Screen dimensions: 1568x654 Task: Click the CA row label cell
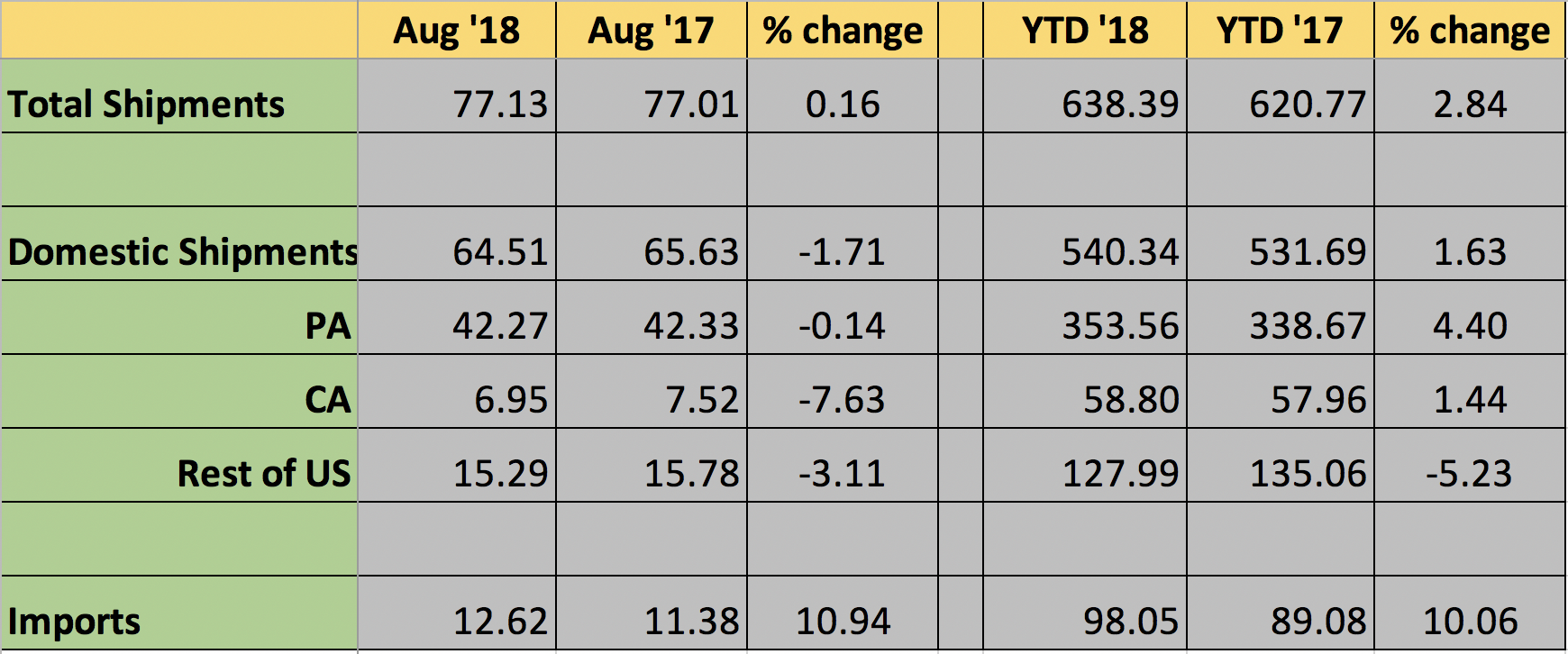(327, 399)
